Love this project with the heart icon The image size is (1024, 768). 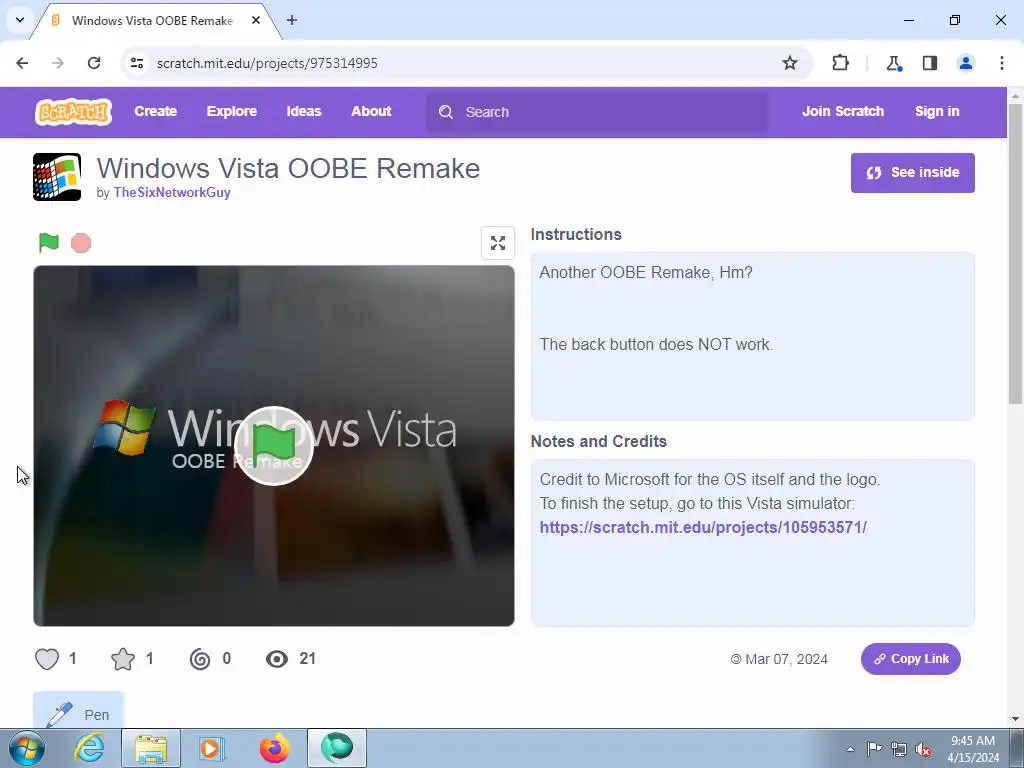[x=47, y=659]
